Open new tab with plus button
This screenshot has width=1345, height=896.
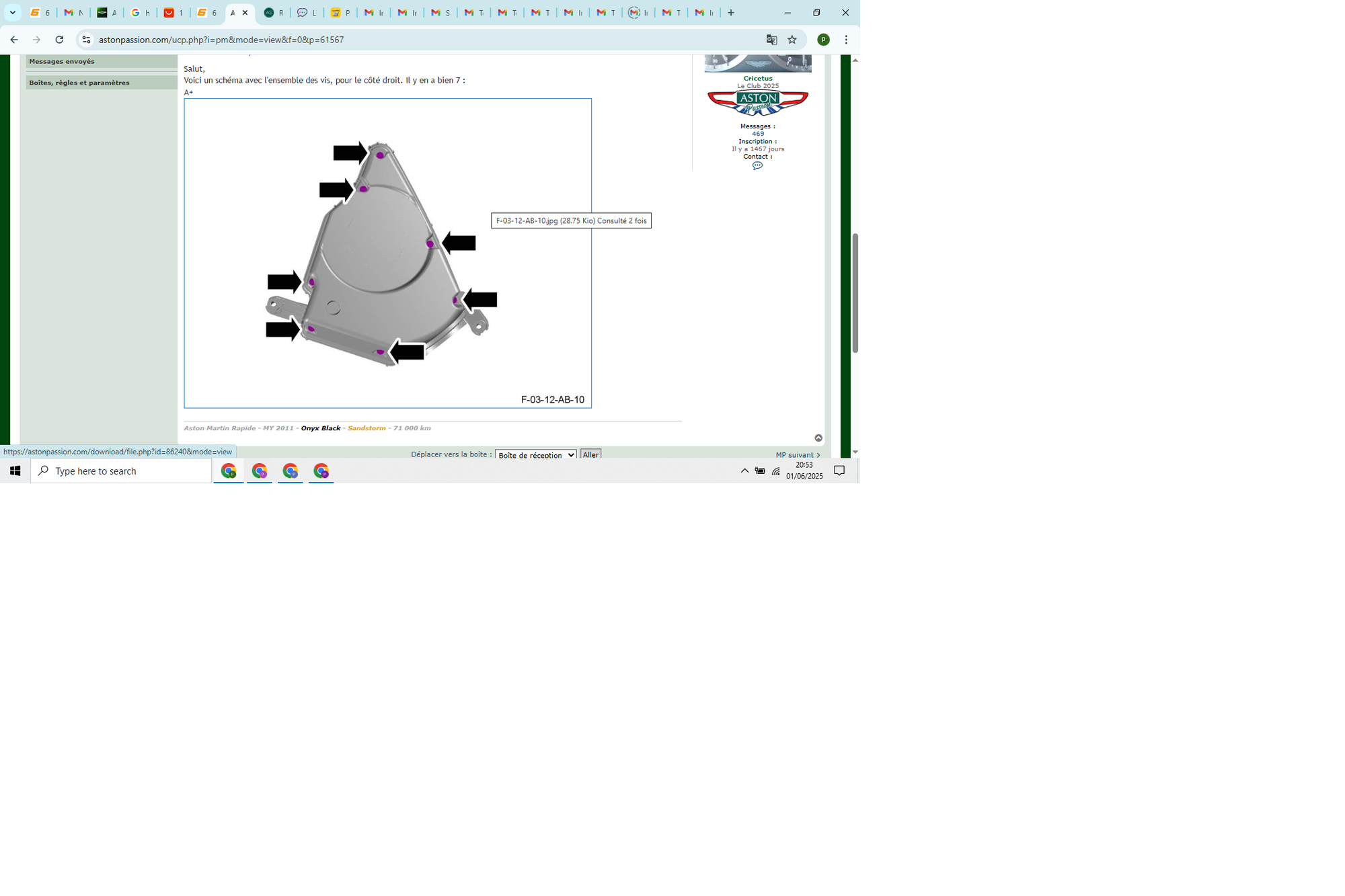coord(731,13)
